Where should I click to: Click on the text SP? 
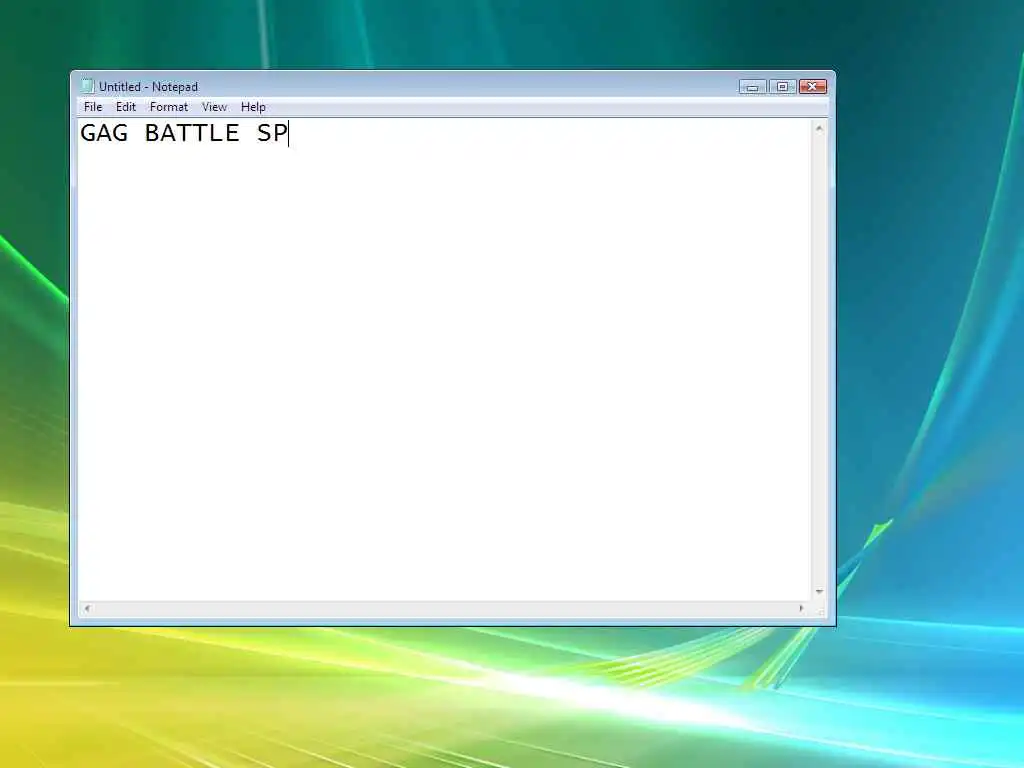[272, 133]
